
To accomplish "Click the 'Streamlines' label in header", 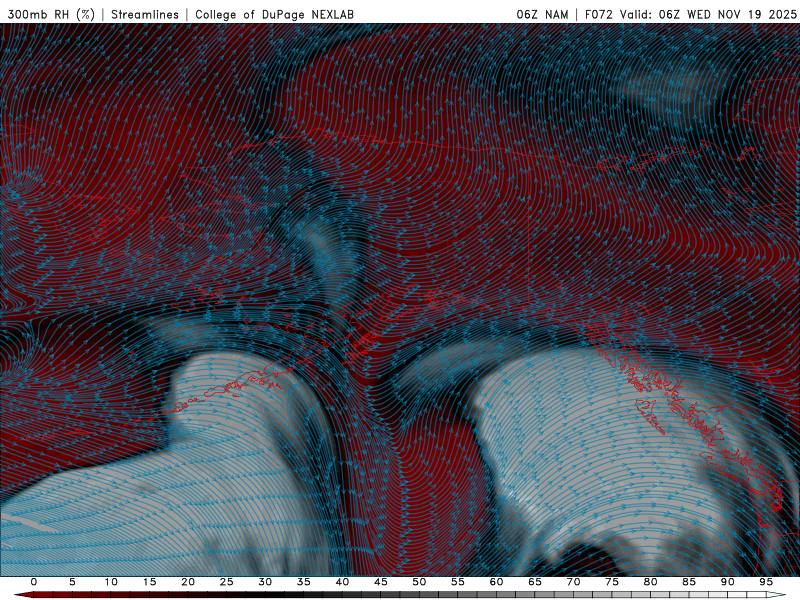I will point(145,14).
